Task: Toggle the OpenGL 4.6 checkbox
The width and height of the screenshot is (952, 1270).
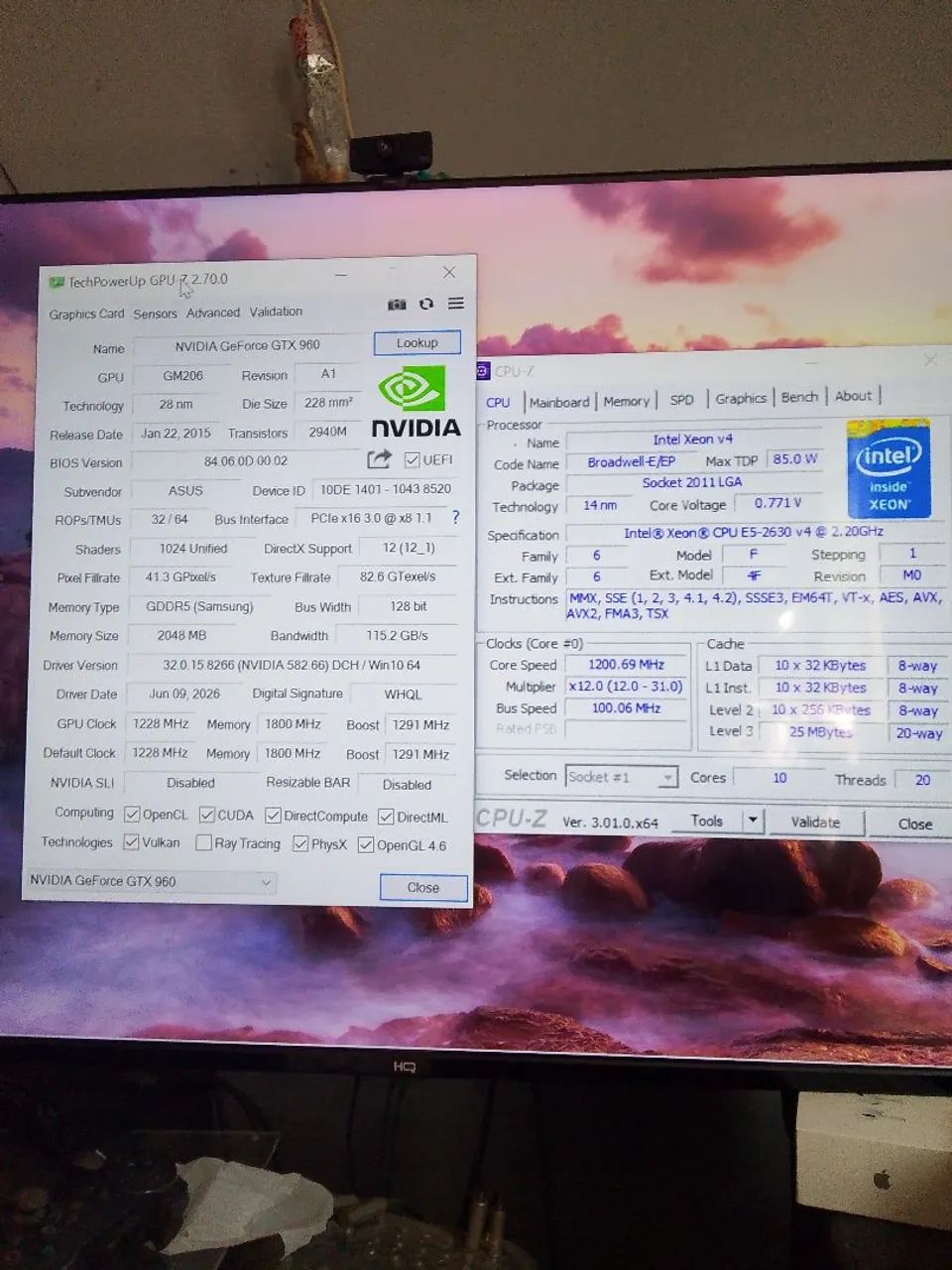Action: pos(366,845)
